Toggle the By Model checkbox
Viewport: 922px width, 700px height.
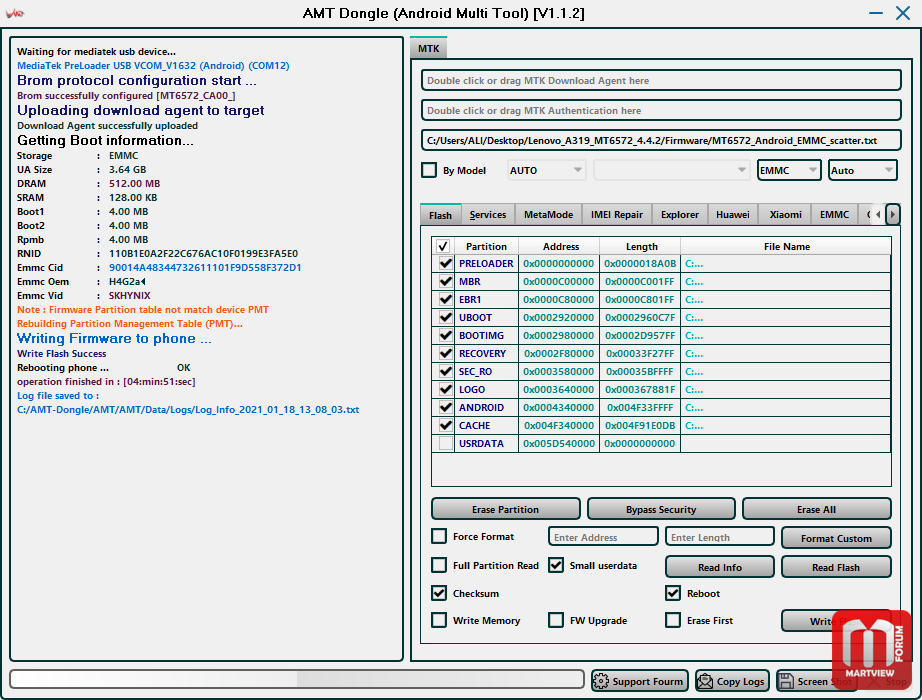pyautogui.click(x=429, y=170)
